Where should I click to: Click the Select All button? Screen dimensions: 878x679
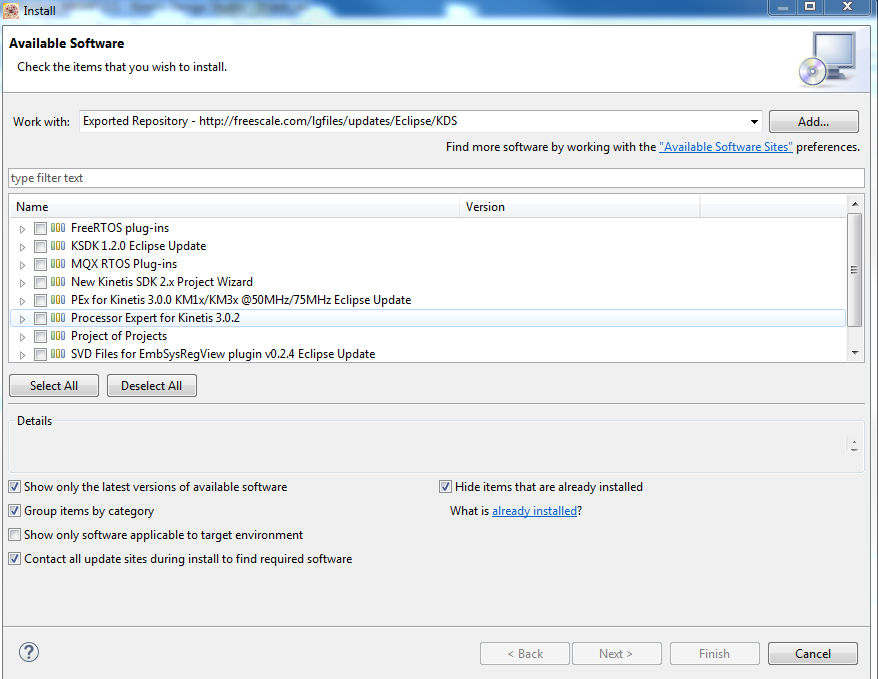pos(54,386)
